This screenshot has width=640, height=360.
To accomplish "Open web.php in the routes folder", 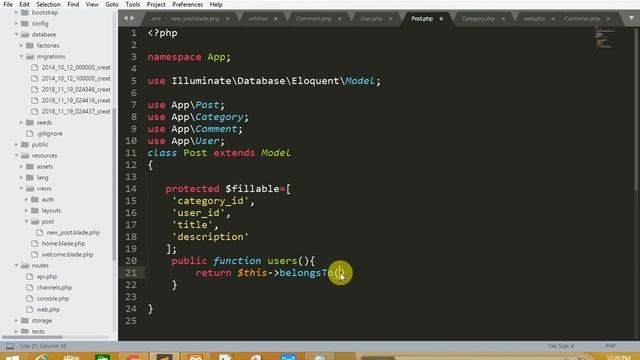I will point(48,309).
